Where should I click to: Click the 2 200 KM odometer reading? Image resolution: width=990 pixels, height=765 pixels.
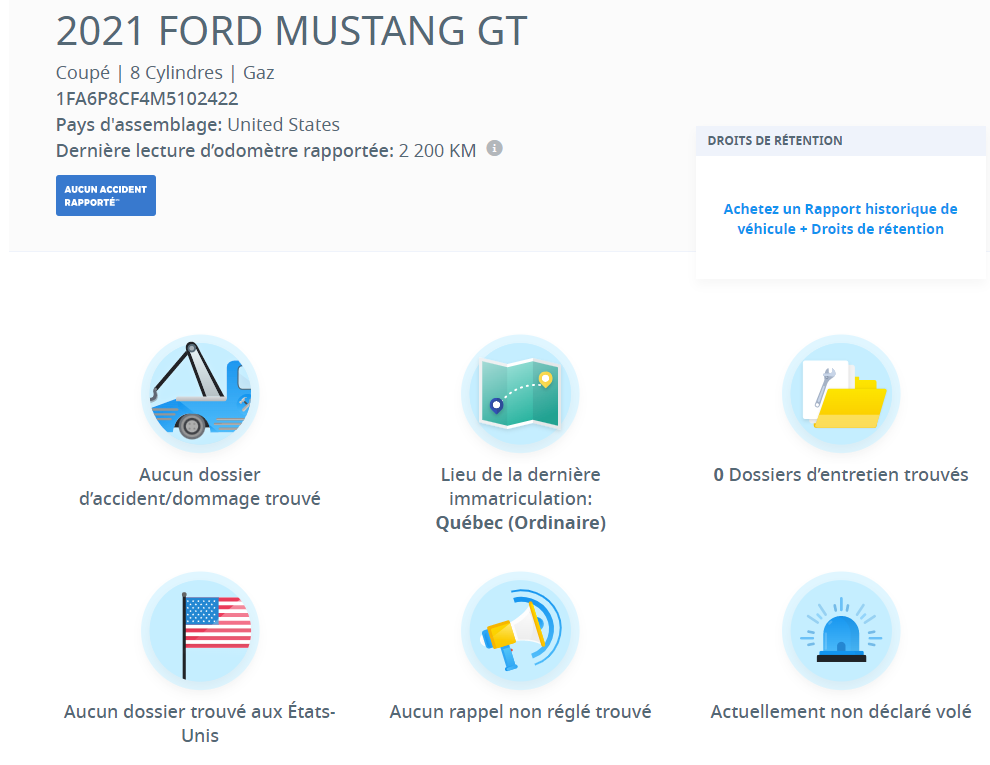437,151
